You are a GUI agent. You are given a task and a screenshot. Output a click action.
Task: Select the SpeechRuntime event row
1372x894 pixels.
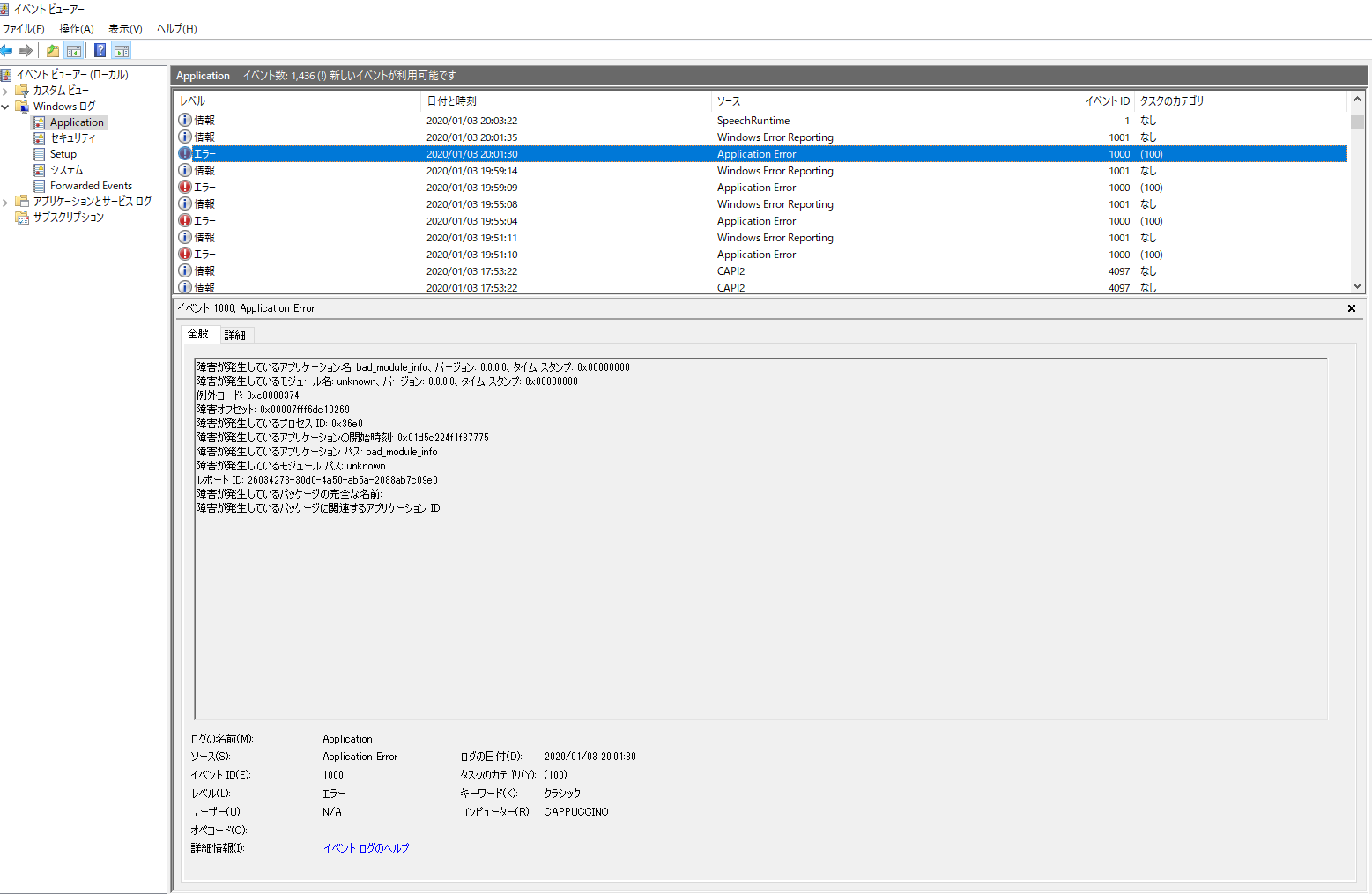[753, 121]
